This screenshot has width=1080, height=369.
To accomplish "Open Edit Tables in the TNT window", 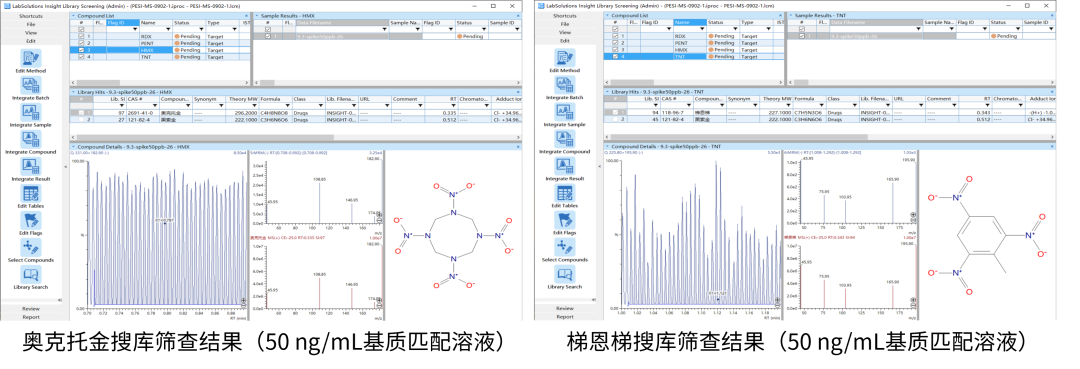I will (x=565, y=193).
